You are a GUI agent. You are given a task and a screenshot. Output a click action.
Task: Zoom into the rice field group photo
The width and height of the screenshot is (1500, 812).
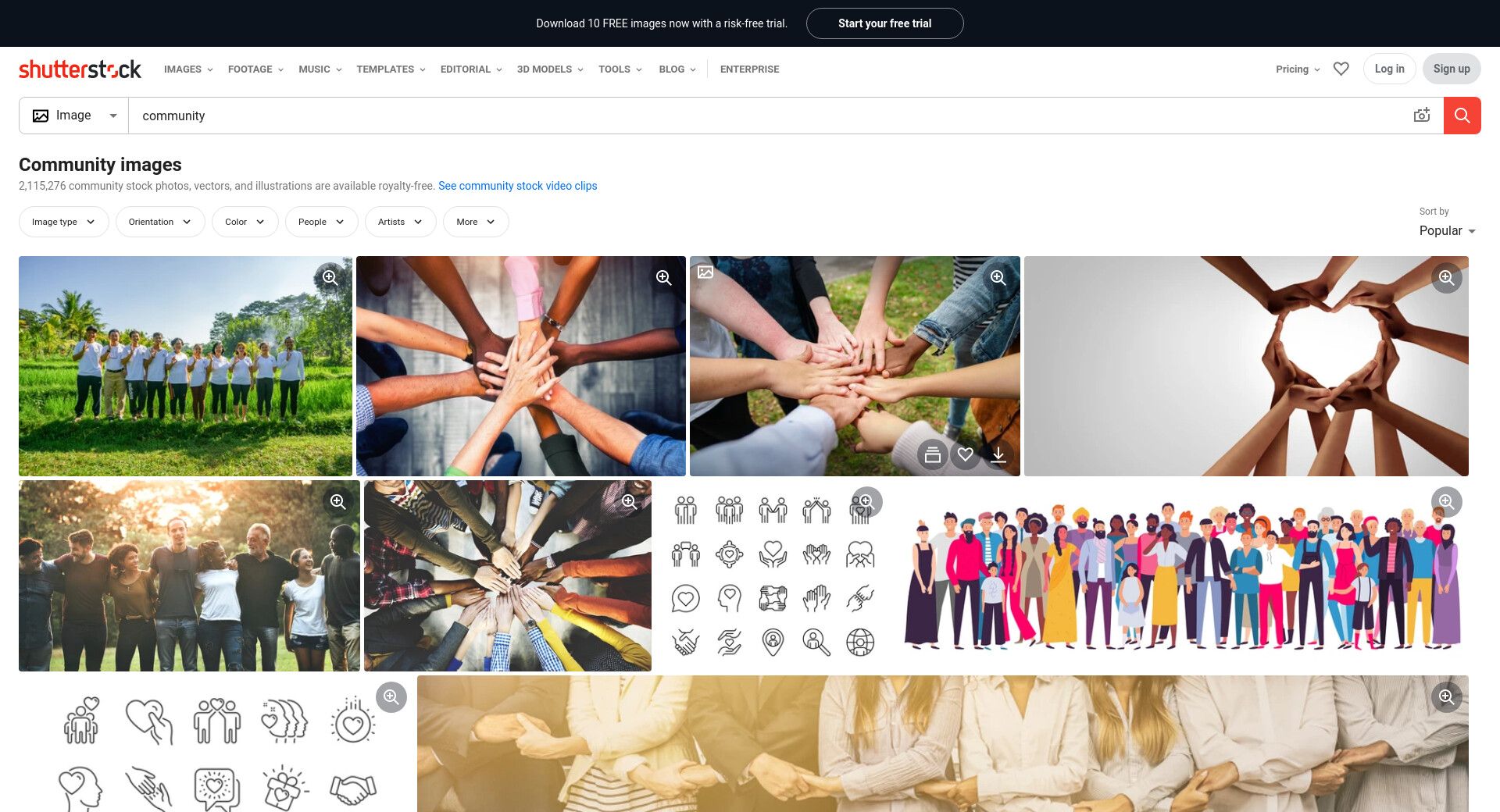pos(330,278)
